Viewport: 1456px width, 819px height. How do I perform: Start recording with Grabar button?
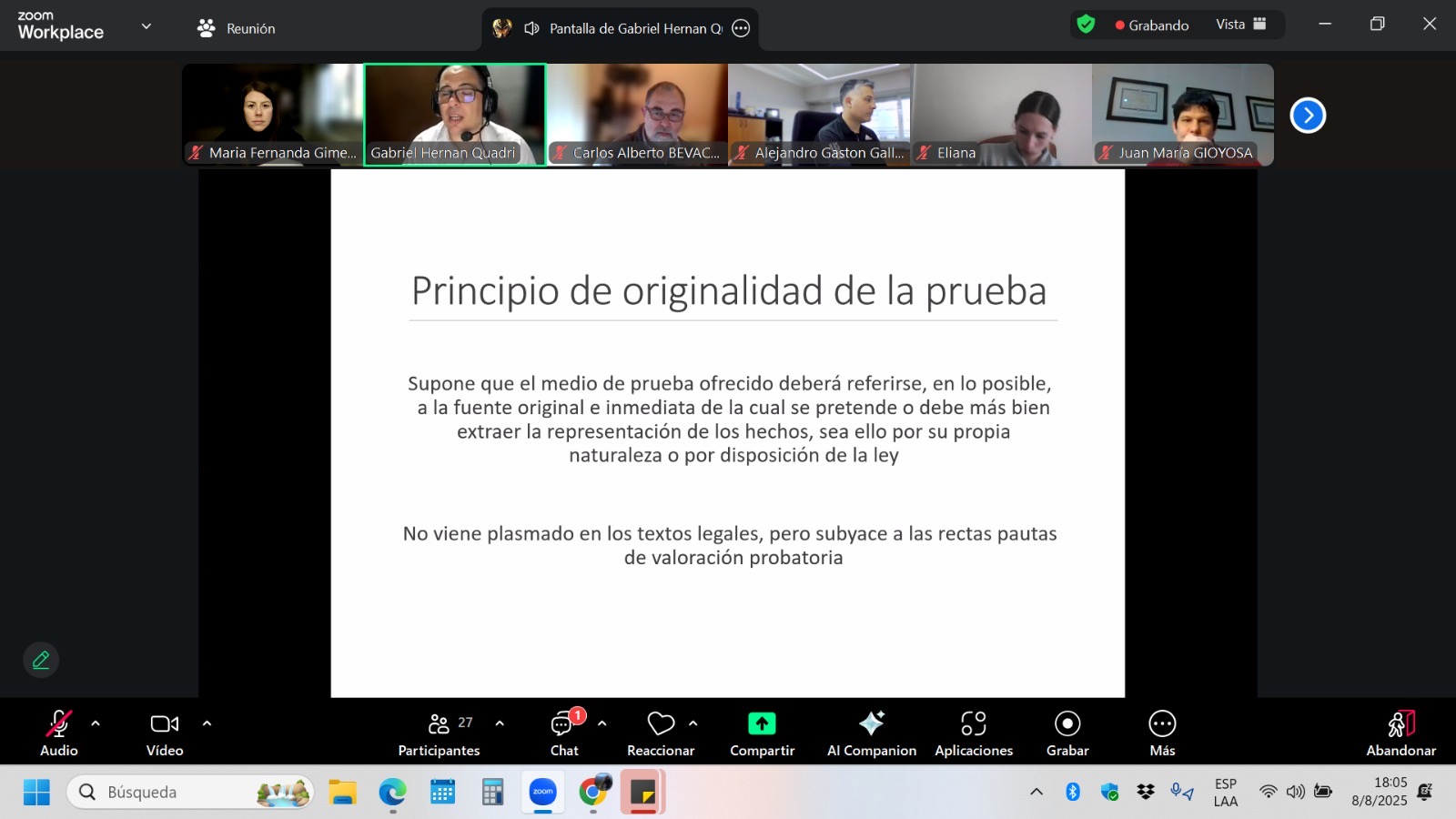tap(1067, 733)
